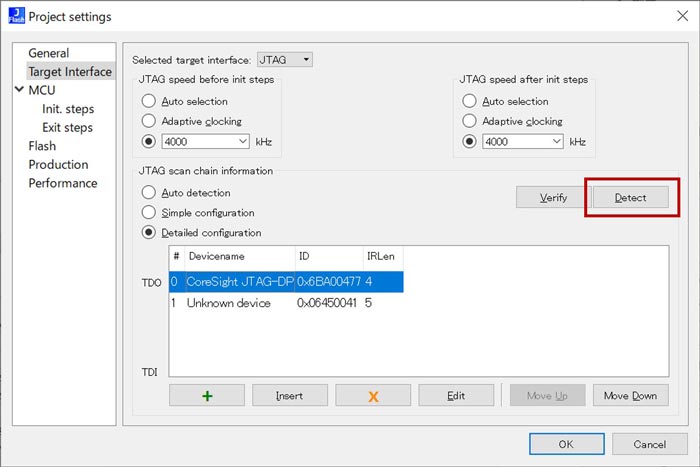This screenshot has height=467, width=700.
Task: Click IRLen value 4 of CoreSight row
Action: tap(368, 282)
